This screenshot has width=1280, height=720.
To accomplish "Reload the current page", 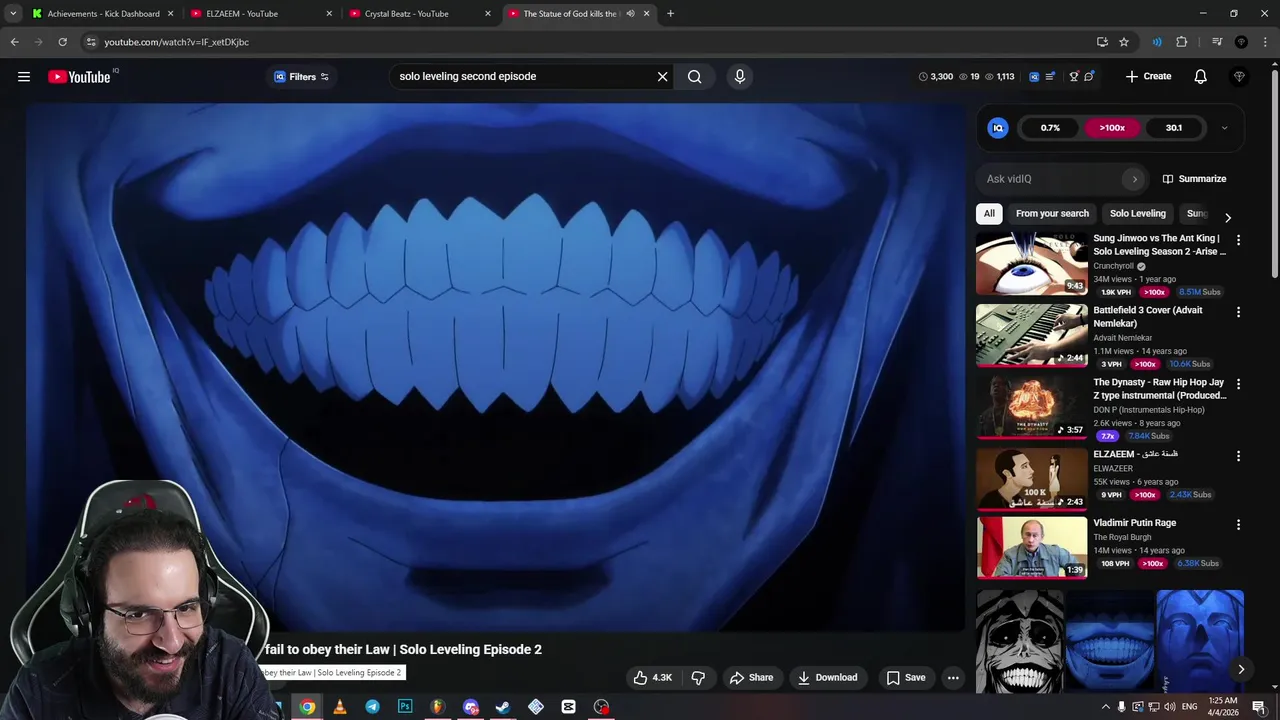I will point(62,42).
